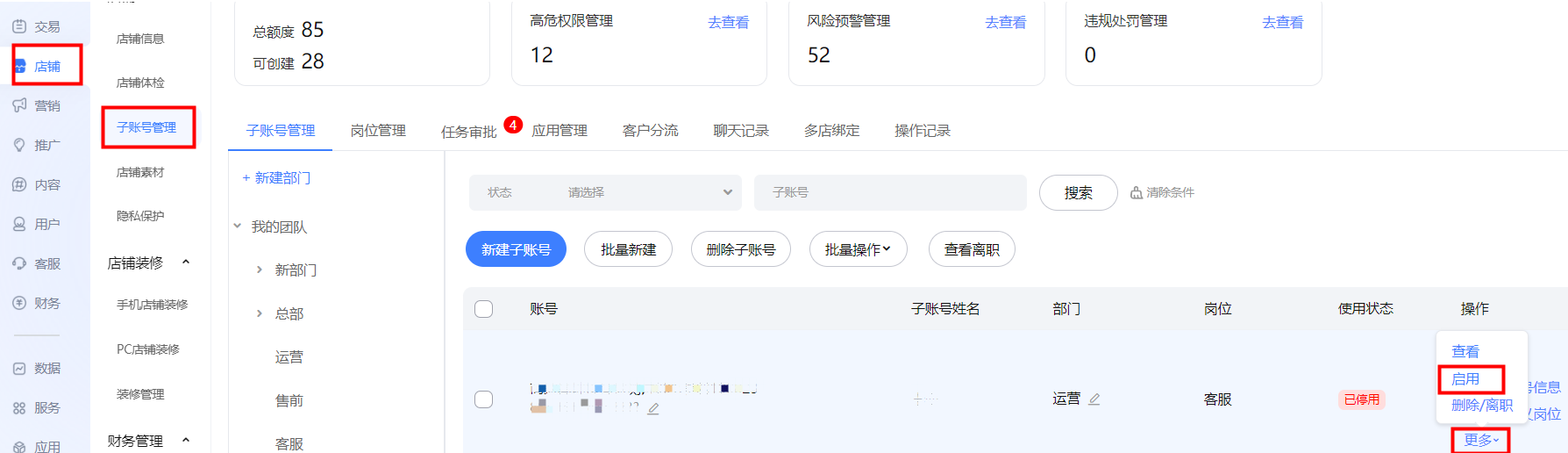Edit the account name pencil icon
The width and height of the screenshot is (1568, 453).
point(653,408)
